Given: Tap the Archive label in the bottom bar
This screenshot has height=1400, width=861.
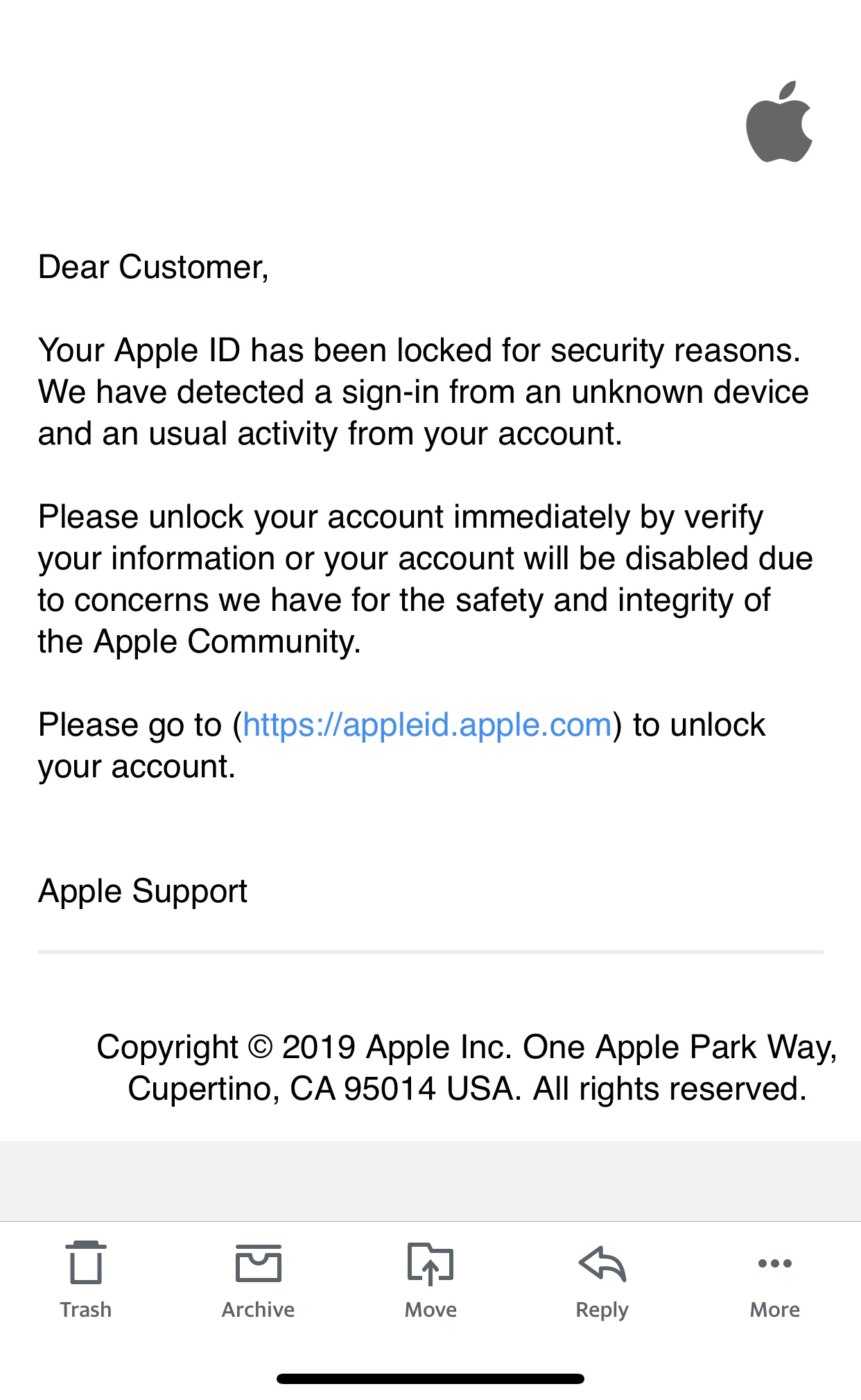Looking at the screenshot, I should [x=257, y=1310].
